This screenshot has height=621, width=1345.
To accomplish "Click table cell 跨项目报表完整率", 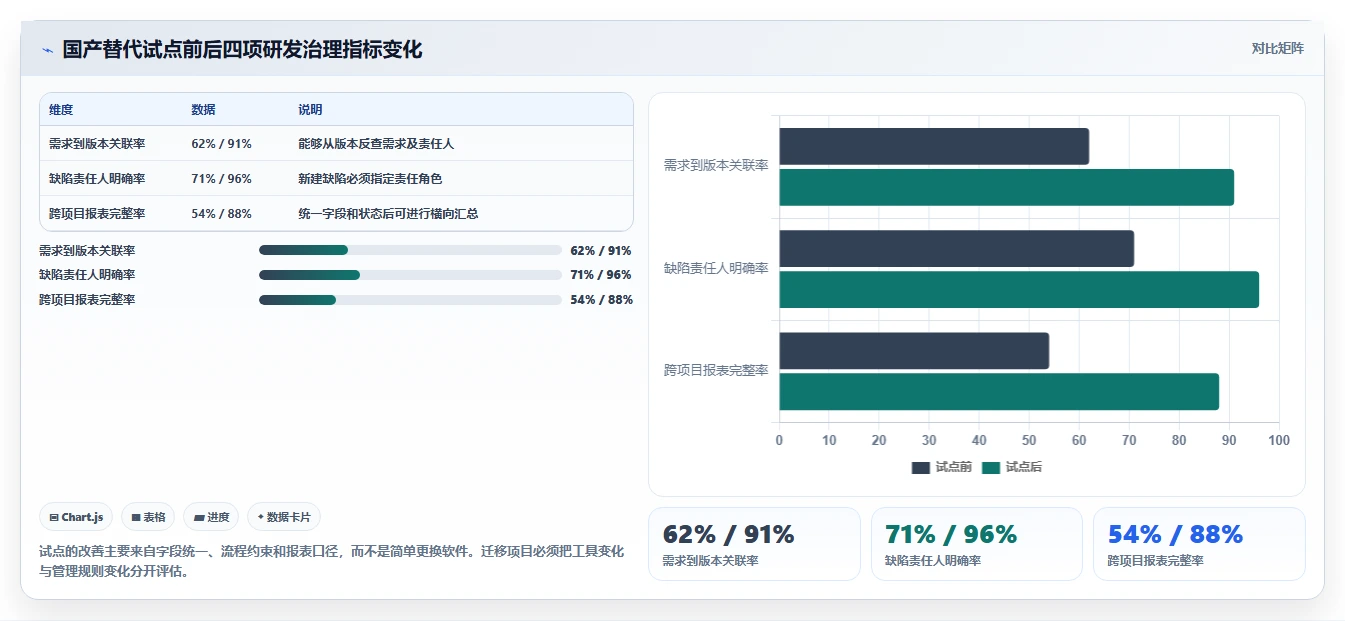I will [x=97, y=214].
